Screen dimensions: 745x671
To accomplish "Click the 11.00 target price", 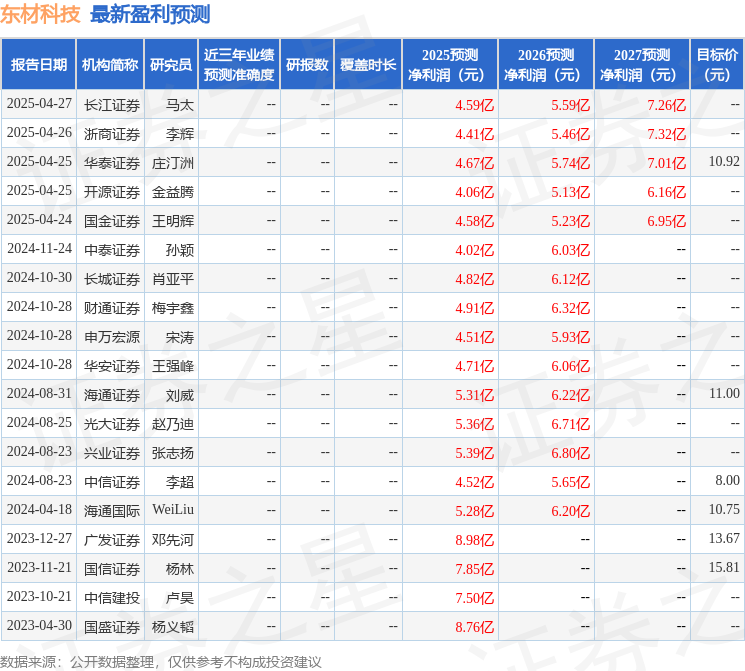I will point(724,393).
